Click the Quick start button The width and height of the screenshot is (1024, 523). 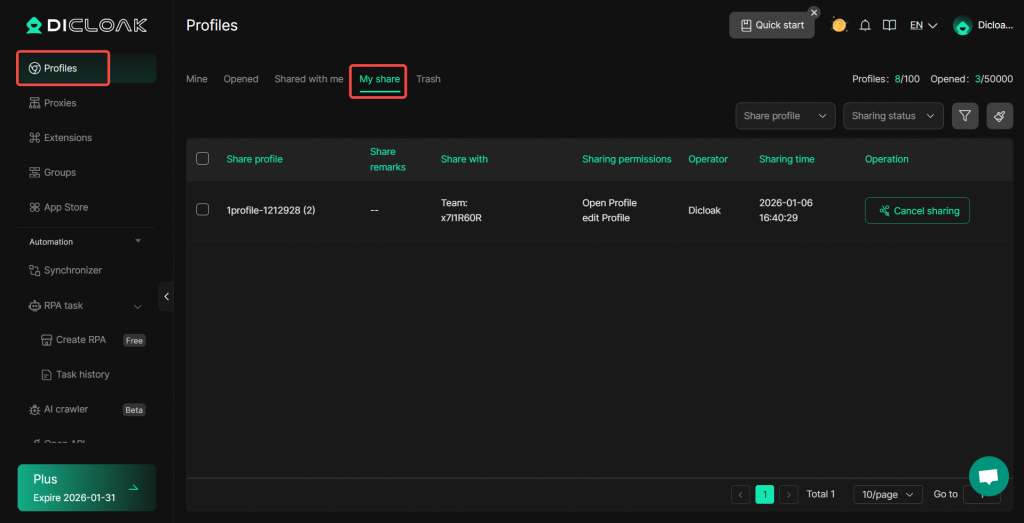coord(771,25)
